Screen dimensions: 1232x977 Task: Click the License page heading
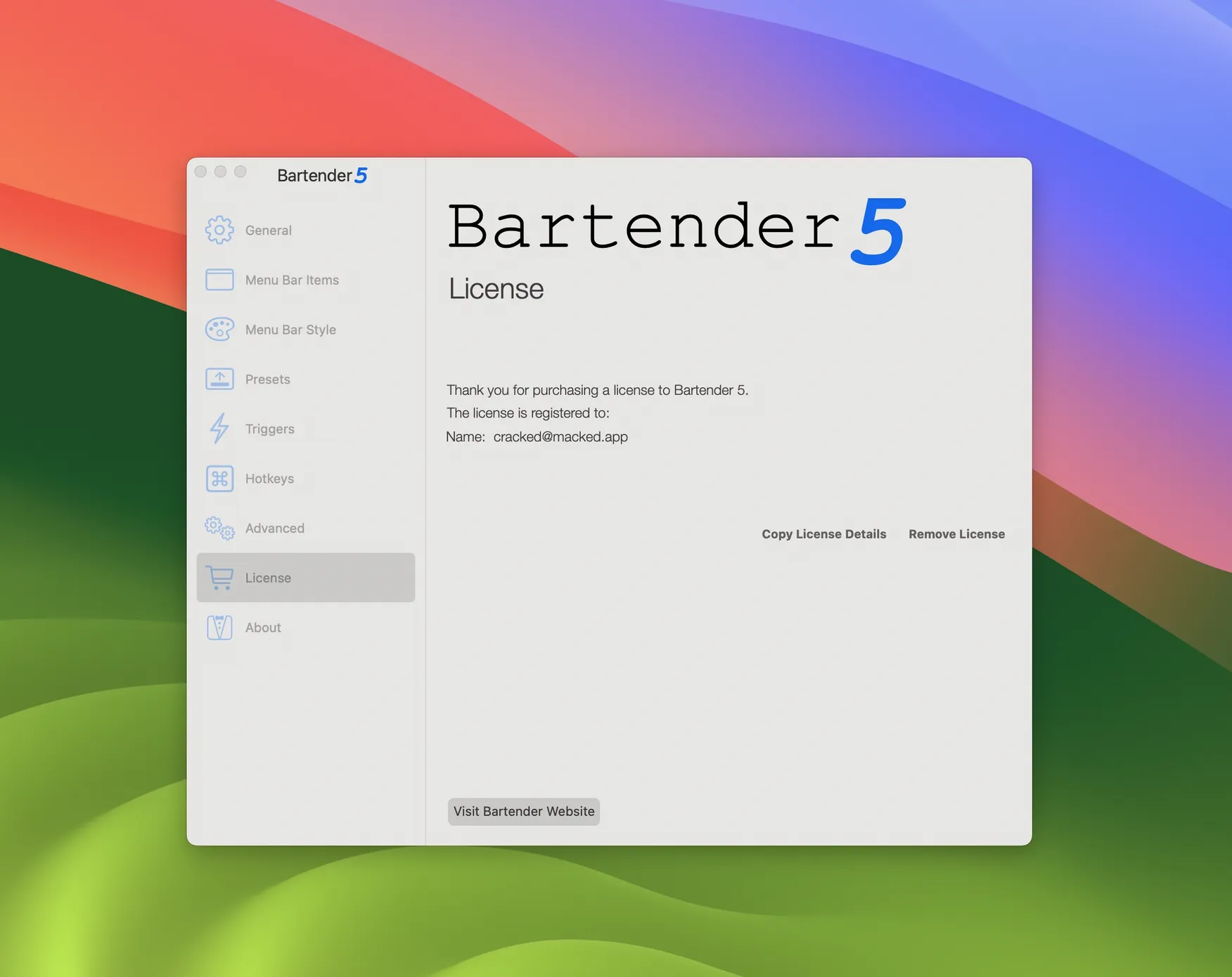click(496, 289)
